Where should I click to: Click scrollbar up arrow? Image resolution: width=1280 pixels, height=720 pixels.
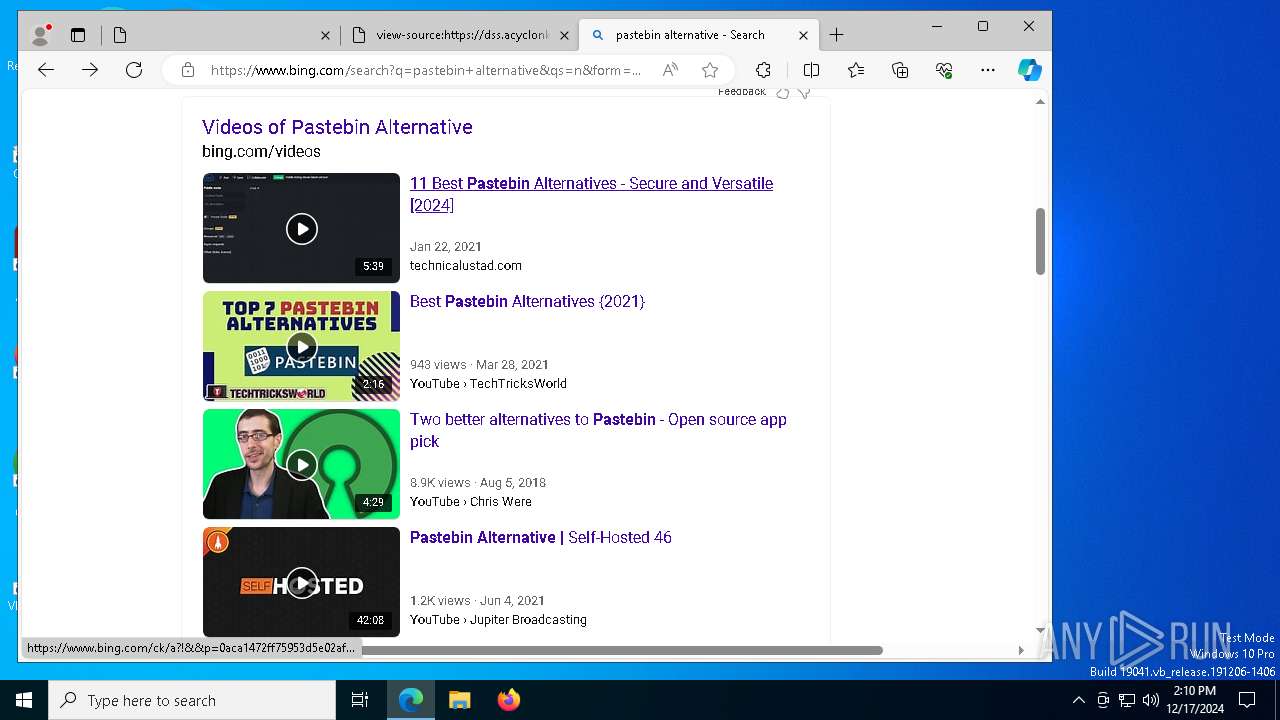click(x=1040, y=101)
